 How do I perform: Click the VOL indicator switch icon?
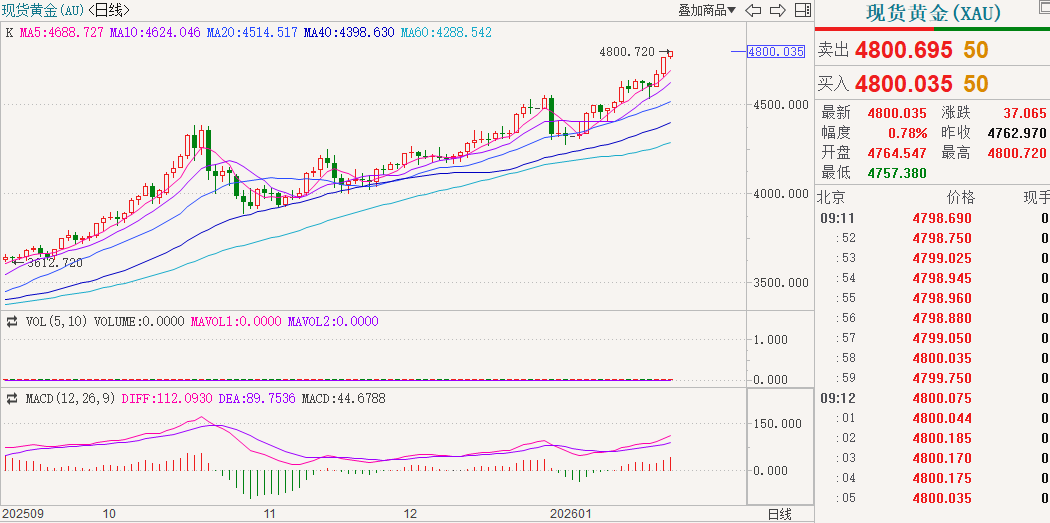click(11, 322)
